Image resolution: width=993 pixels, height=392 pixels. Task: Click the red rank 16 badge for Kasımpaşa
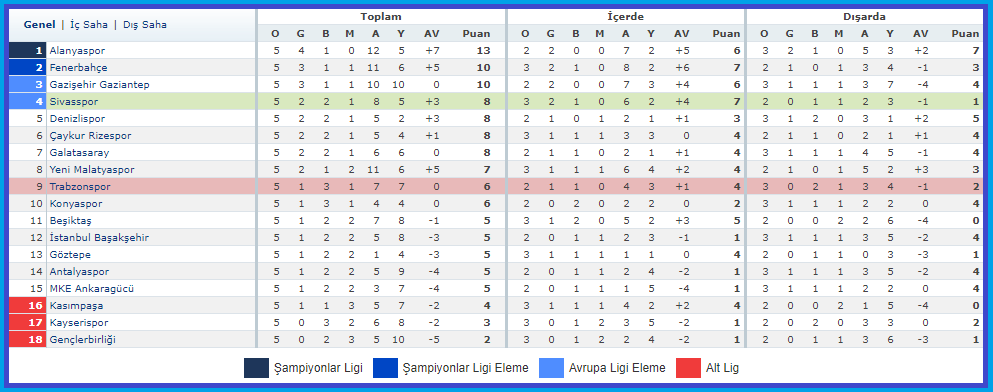27,305
